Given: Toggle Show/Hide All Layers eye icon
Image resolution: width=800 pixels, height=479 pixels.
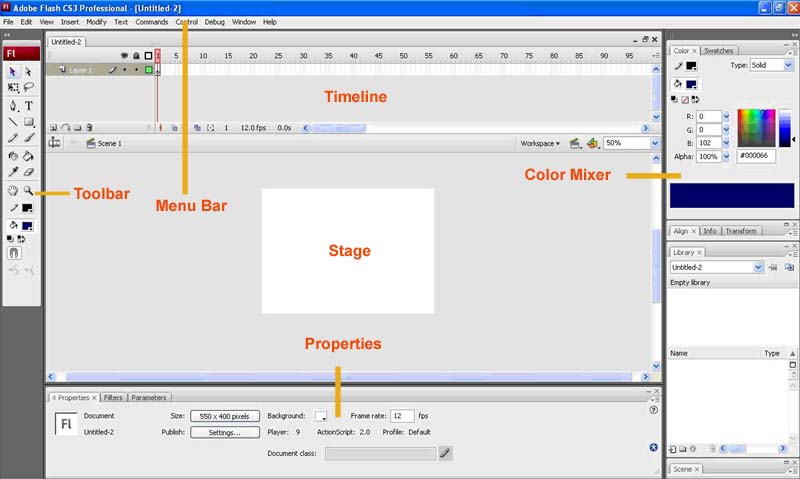Looking at the screenshot, I should pyautogui.click(x=124, y=56).
